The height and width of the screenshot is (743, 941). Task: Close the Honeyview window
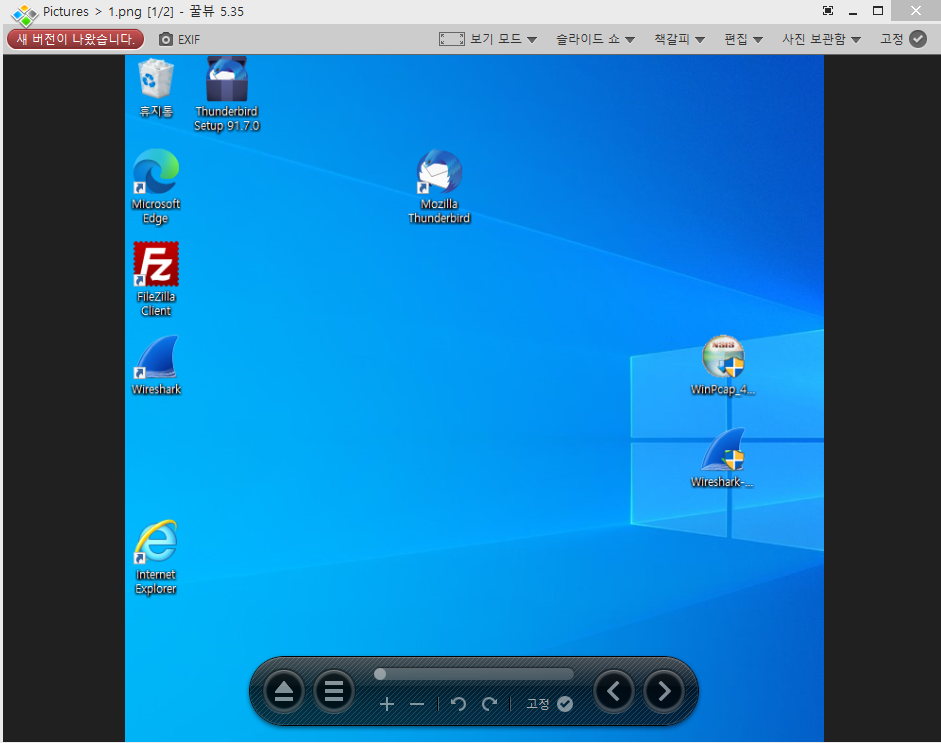point(916,11)
